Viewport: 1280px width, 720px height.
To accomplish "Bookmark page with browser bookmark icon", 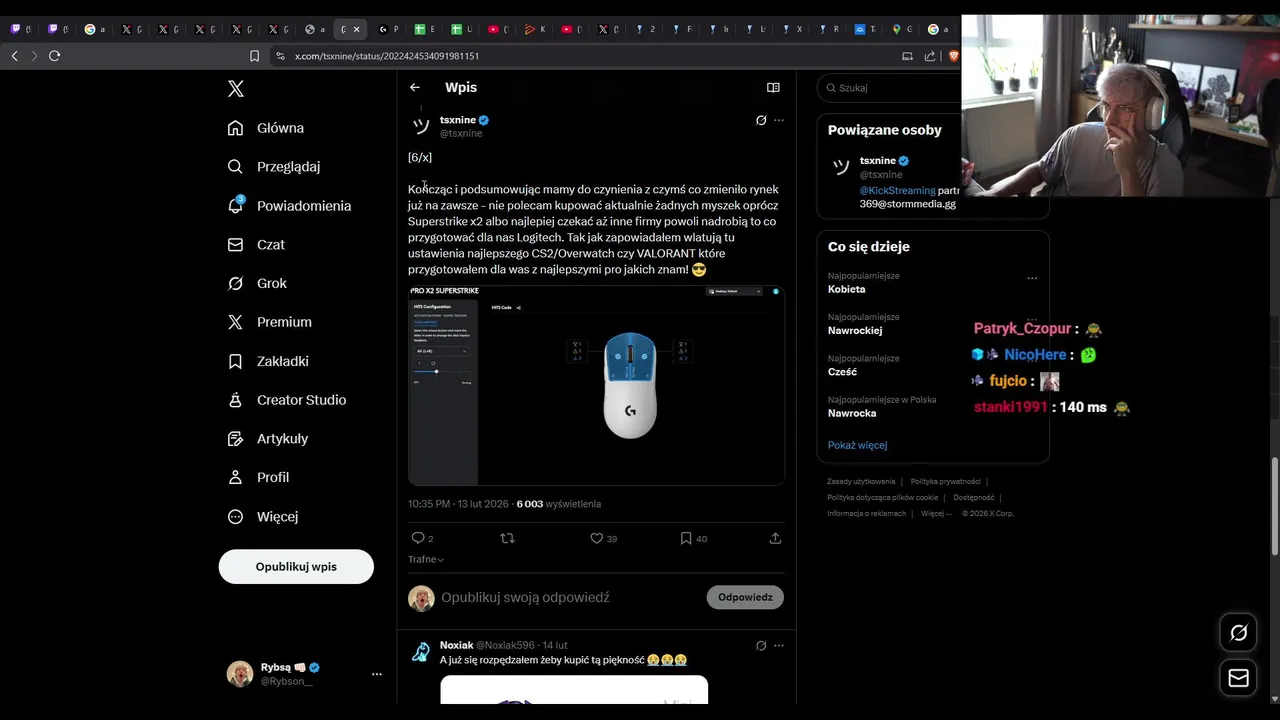I will pyautogui.click(x=254, y=56).
